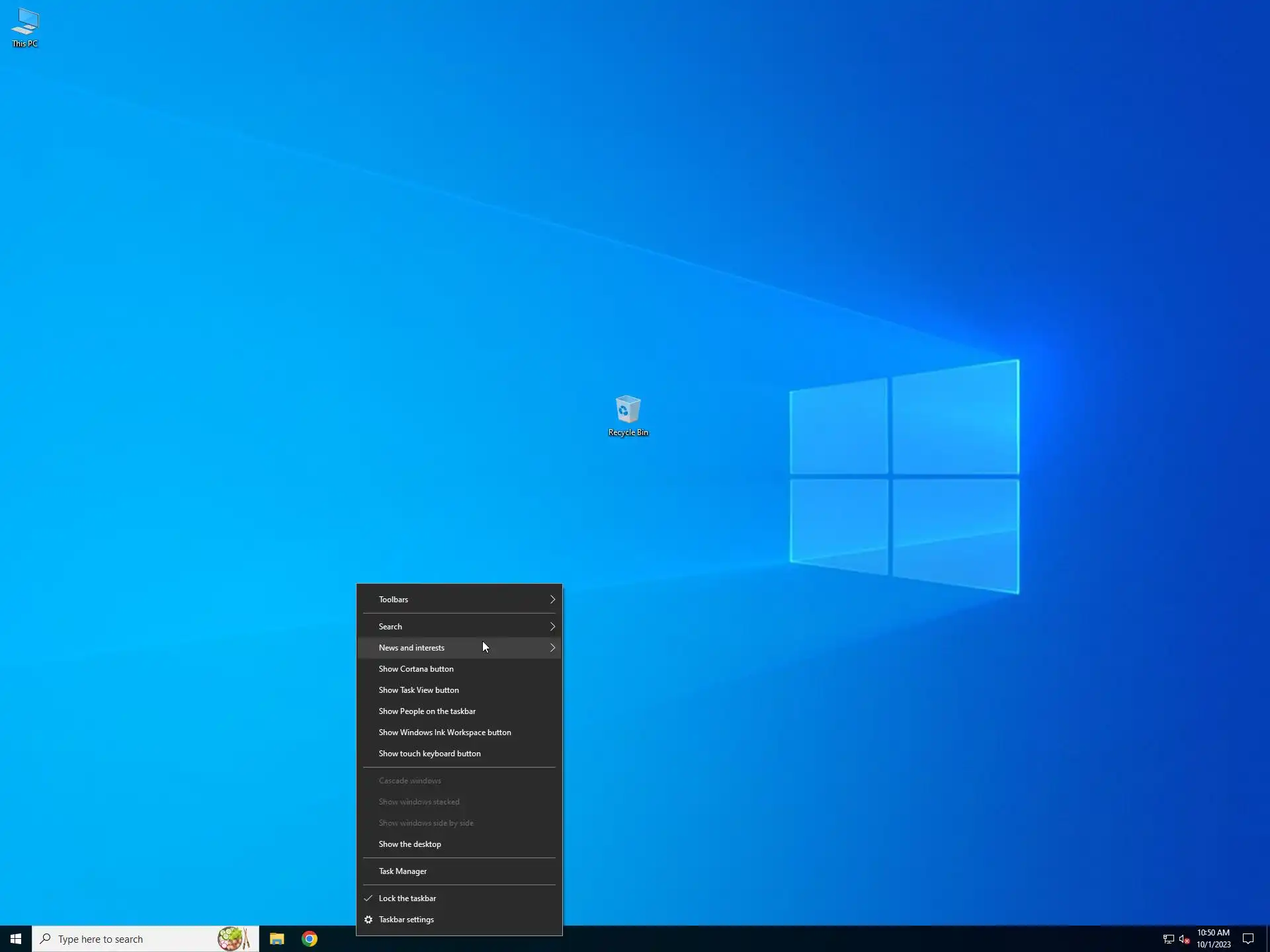Open the Action Center notification icon
Screen dimensions: 1270x952
point(1248,939)
